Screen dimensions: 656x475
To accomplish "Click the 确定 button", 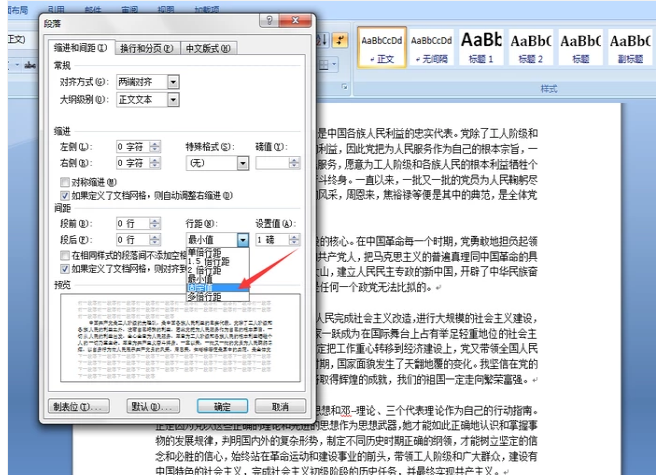I will [x=221, y=407].
